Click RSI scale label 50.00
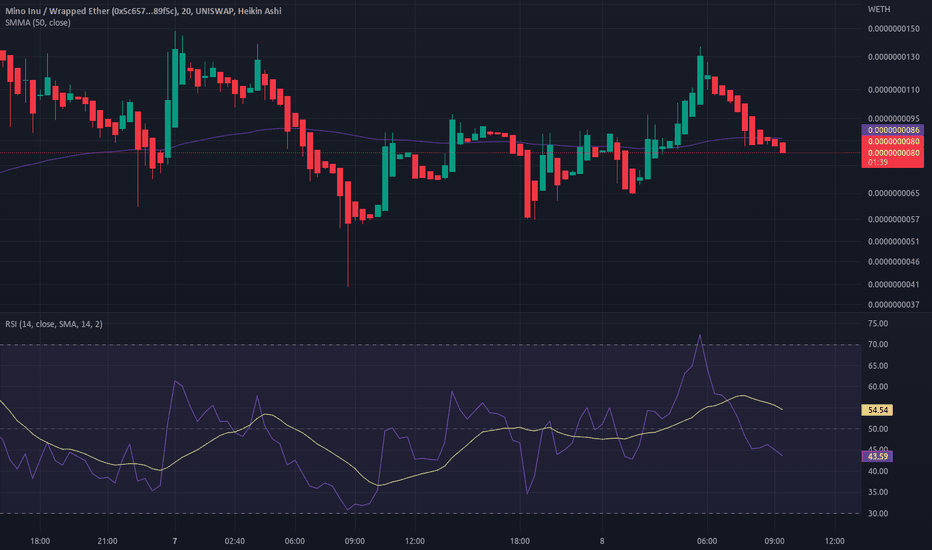932x550 pixels. pyautogui.click(x=878, y=429)
